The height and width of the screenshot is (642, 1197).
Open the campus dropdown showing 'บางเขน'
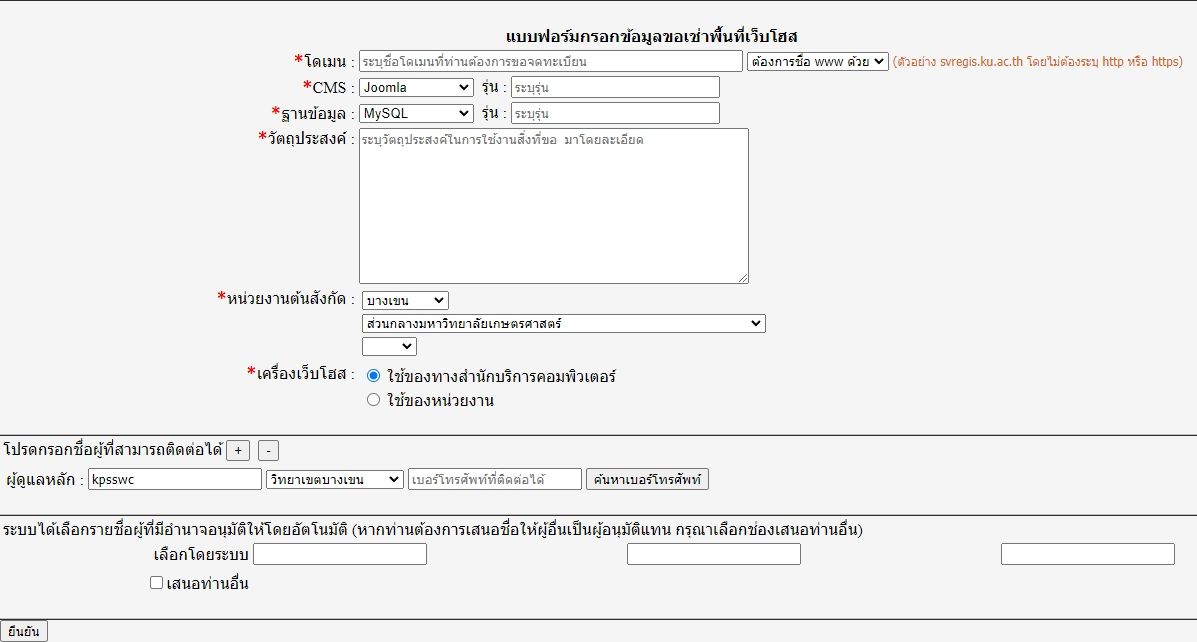pyautogui.click(x=405, y=300)
